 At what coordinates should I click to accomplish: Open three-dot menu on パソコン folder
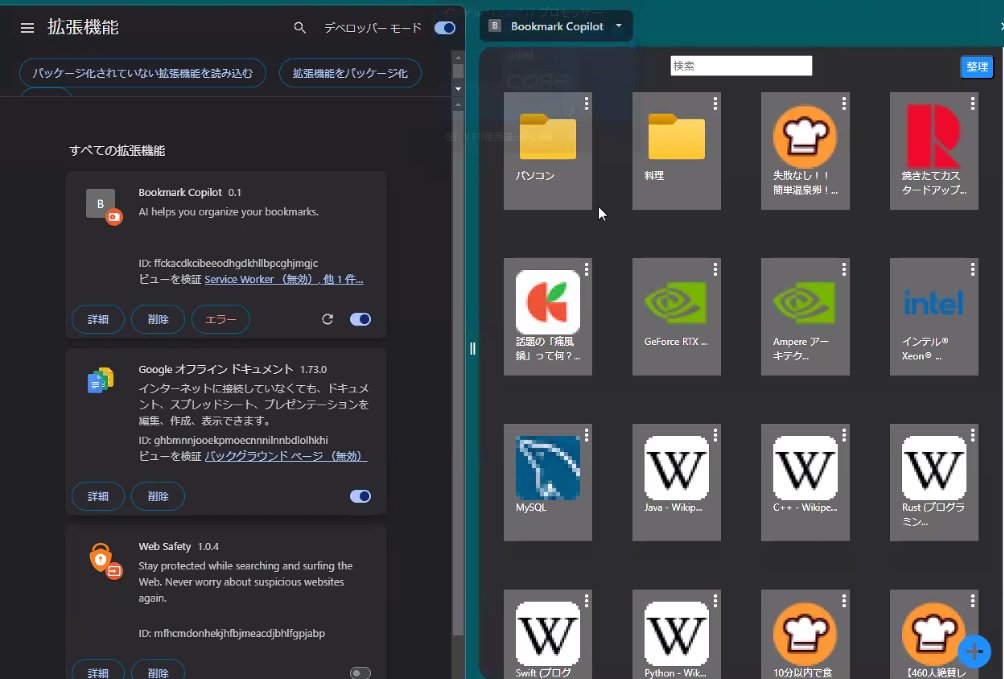tap(587, 103)
